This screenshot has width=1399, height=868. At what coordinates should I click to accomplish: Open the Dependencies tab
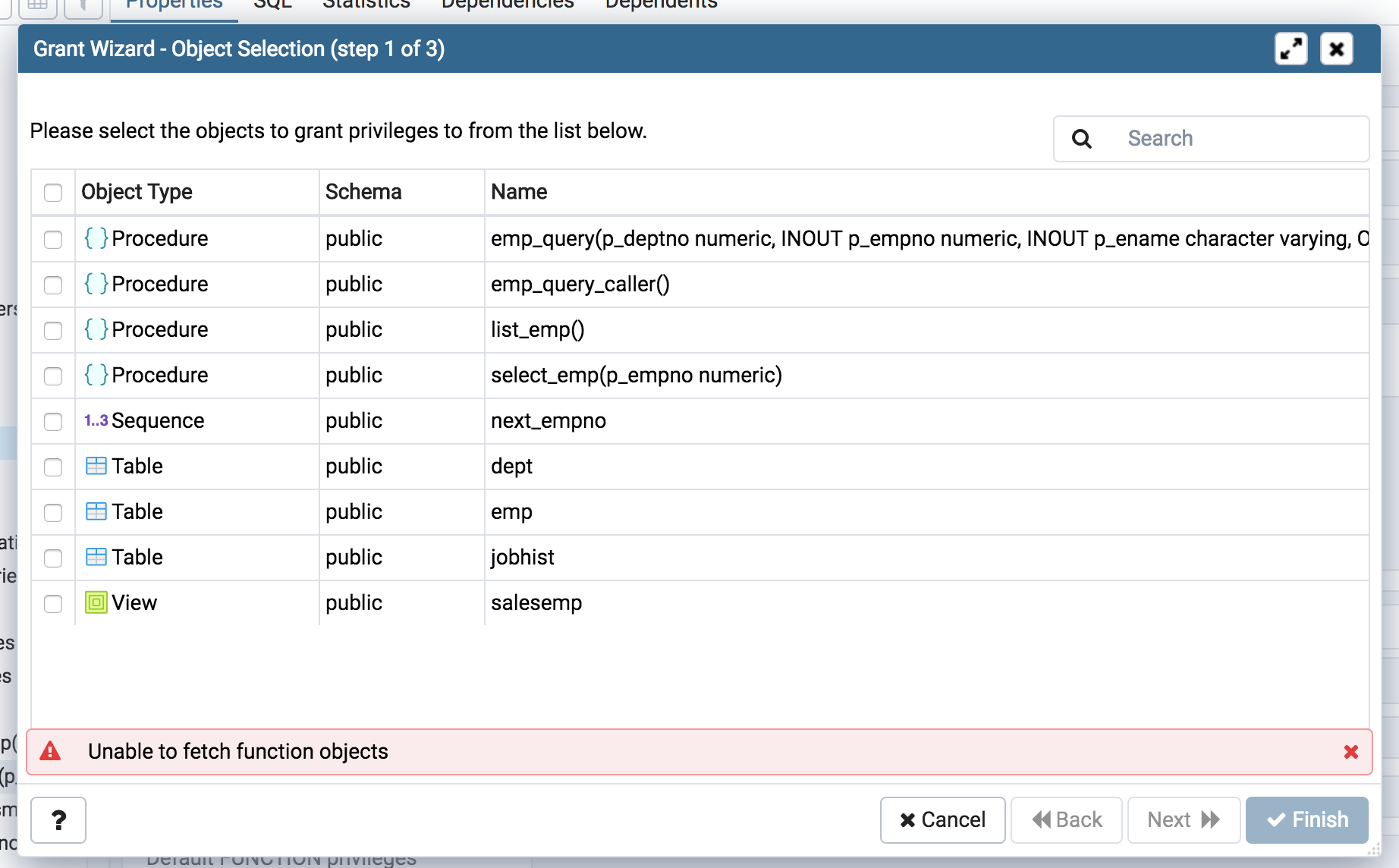507,5
